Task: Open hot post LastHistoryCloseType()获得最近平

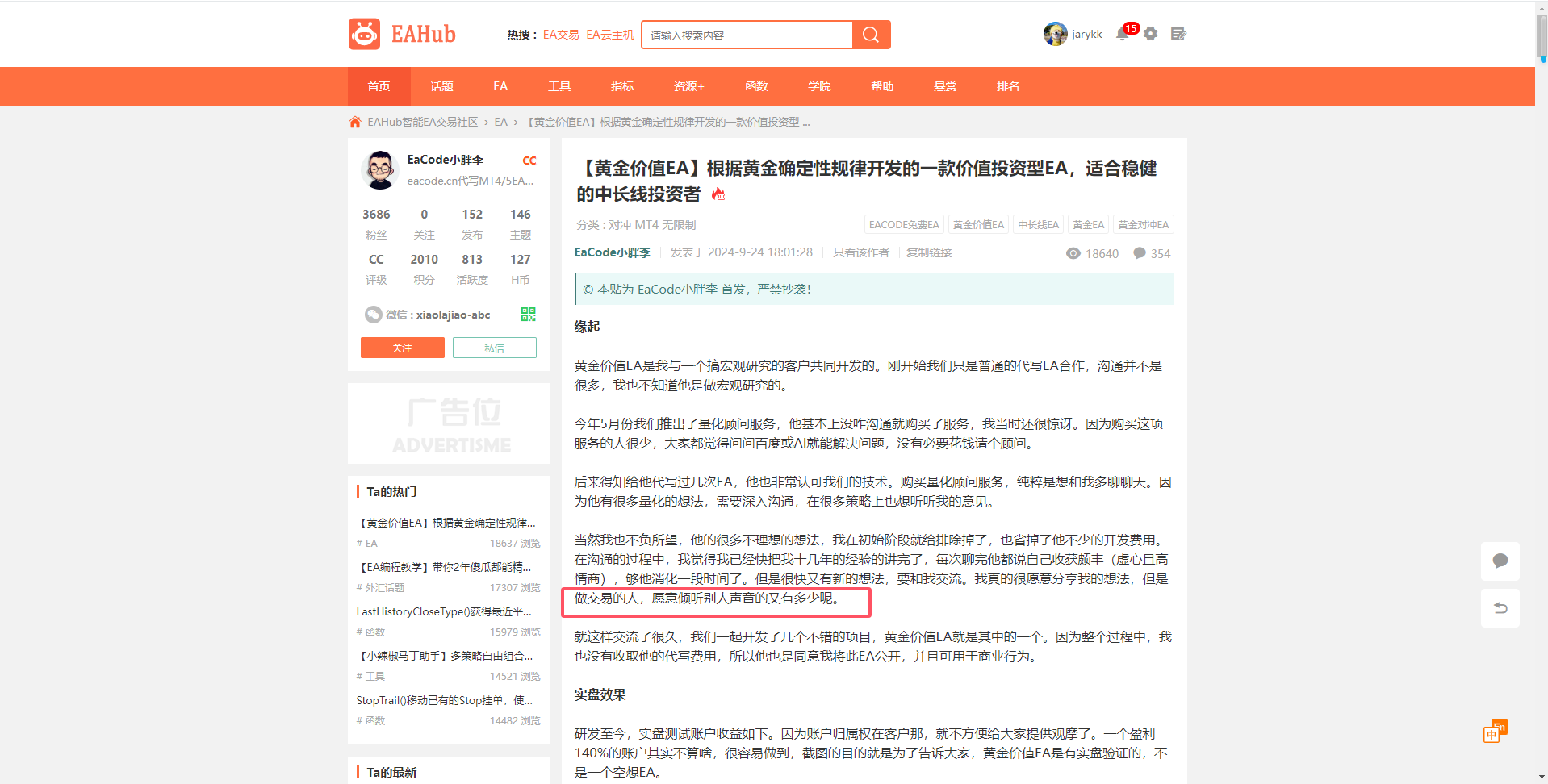Action: 444,611
